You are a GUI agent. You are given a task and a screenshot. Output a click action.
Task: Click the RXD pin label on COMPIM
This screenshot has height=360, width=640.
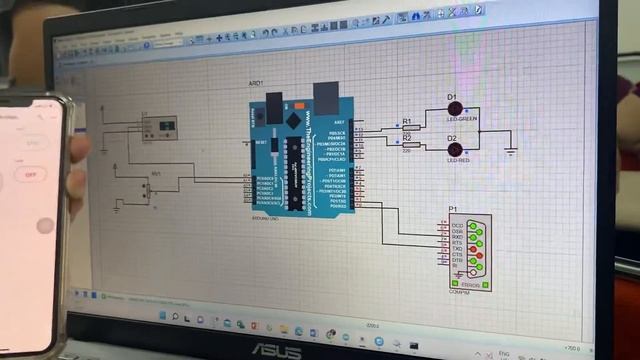(457, 237)
